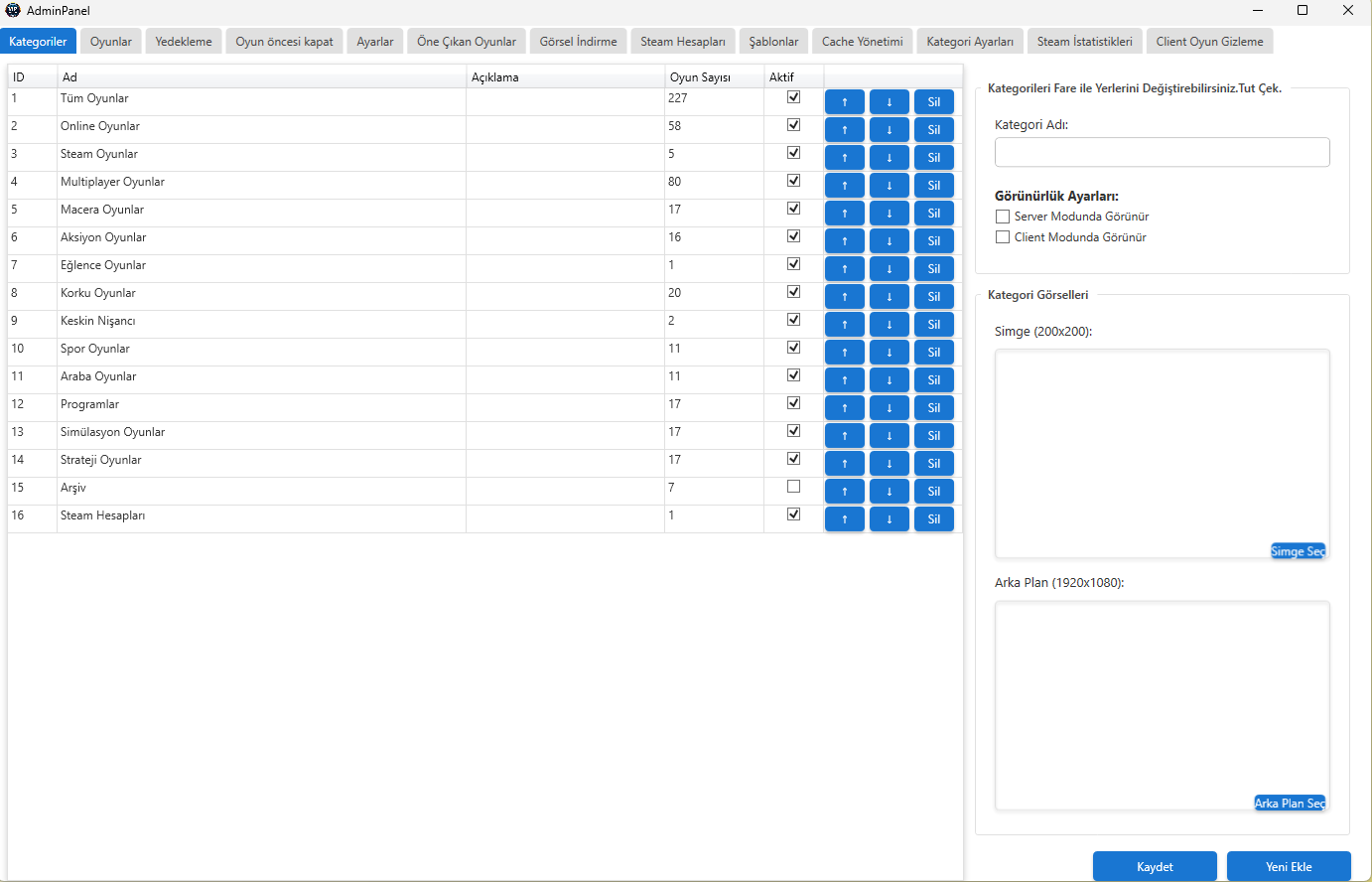Focus the Kategori Adı text field
The width and height of the screenshot is (1372, 882).
[1163, 152]
